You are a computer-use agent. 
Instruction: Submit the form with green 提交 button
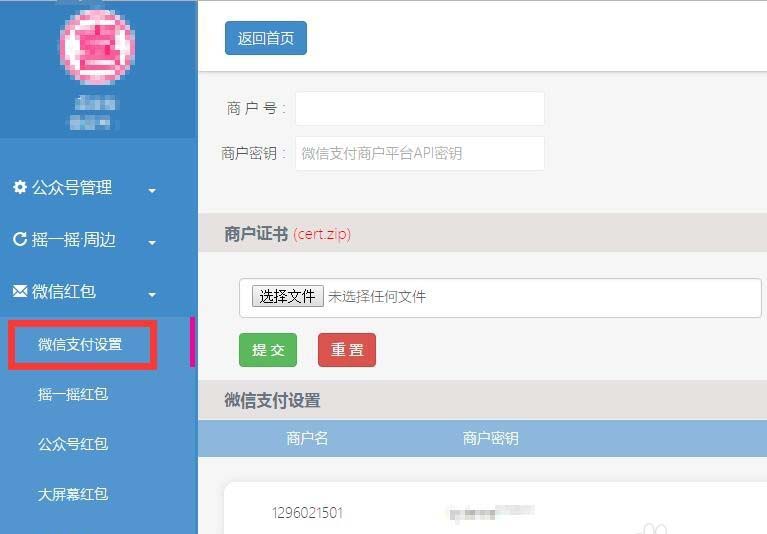[268, 350]
